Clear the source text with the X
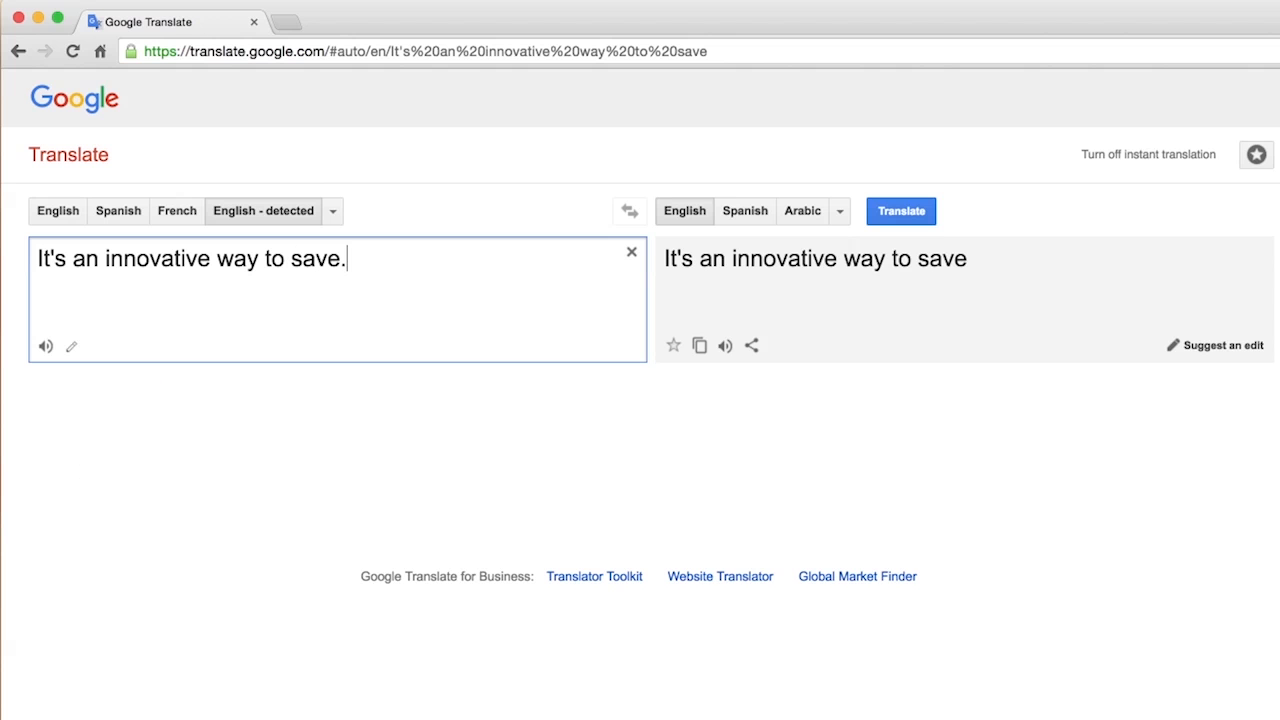Image resolution: width=1280 pixels, height=720 pixels. [x=632, y=252]
